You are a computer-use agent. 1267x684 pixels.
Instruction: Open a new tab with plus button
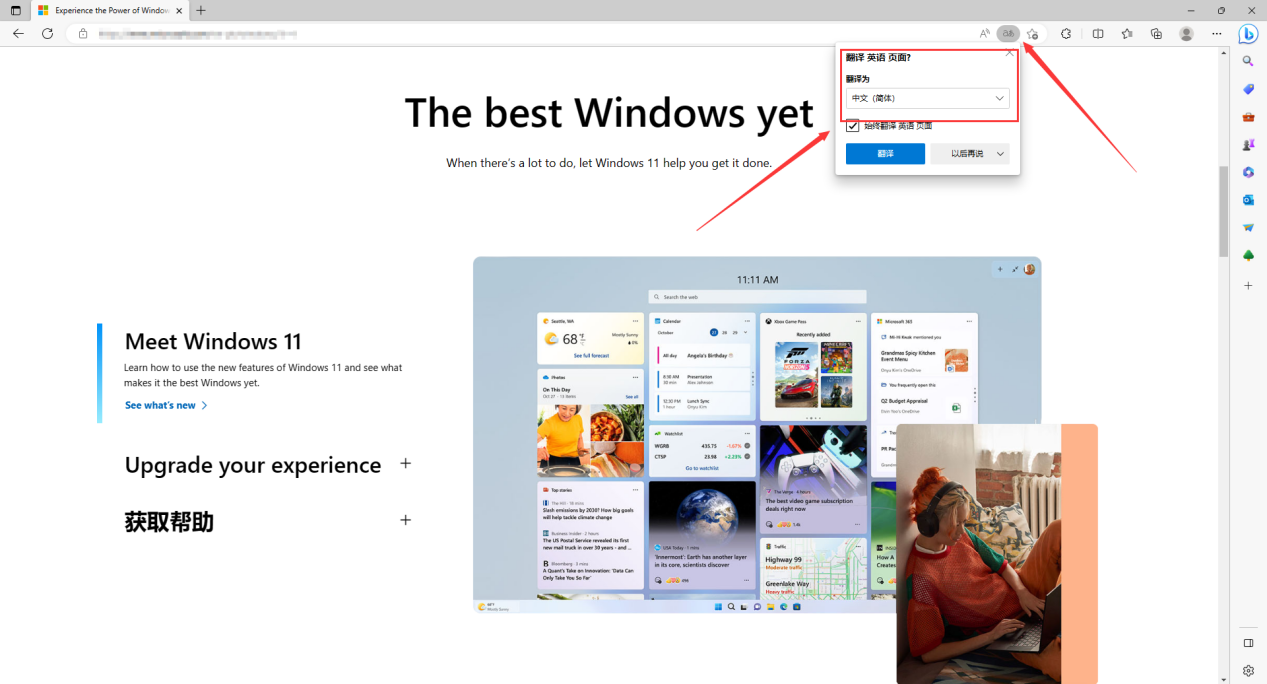click(201, 10)
